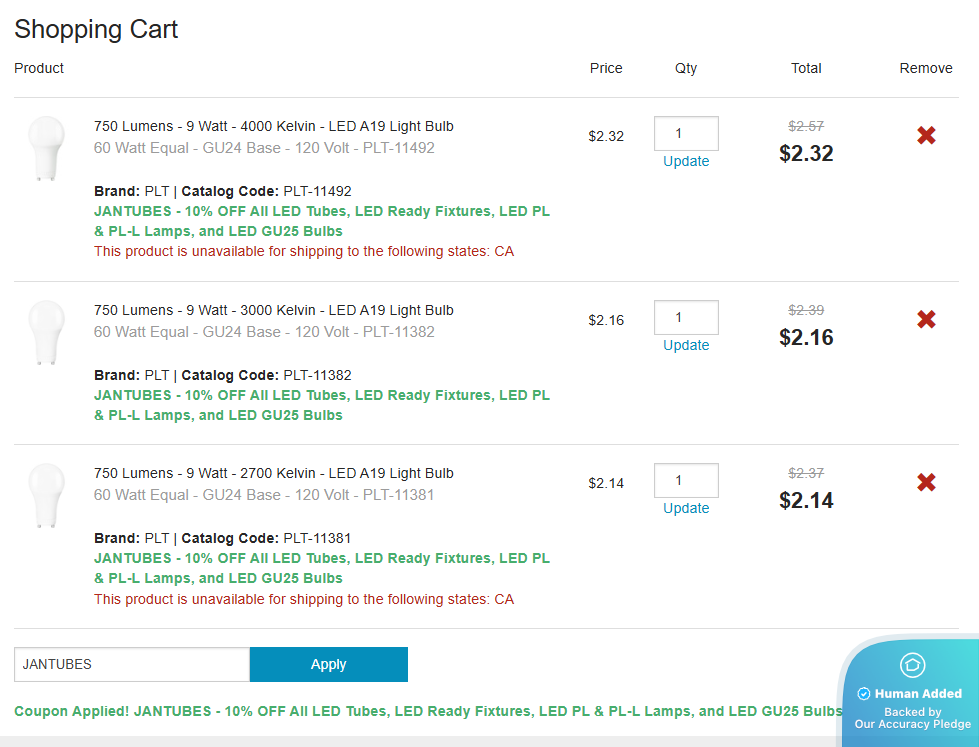Remove the 4000 Kelvin bulb from cart
This screenshot has height=747, width=979.
[926, 136]
